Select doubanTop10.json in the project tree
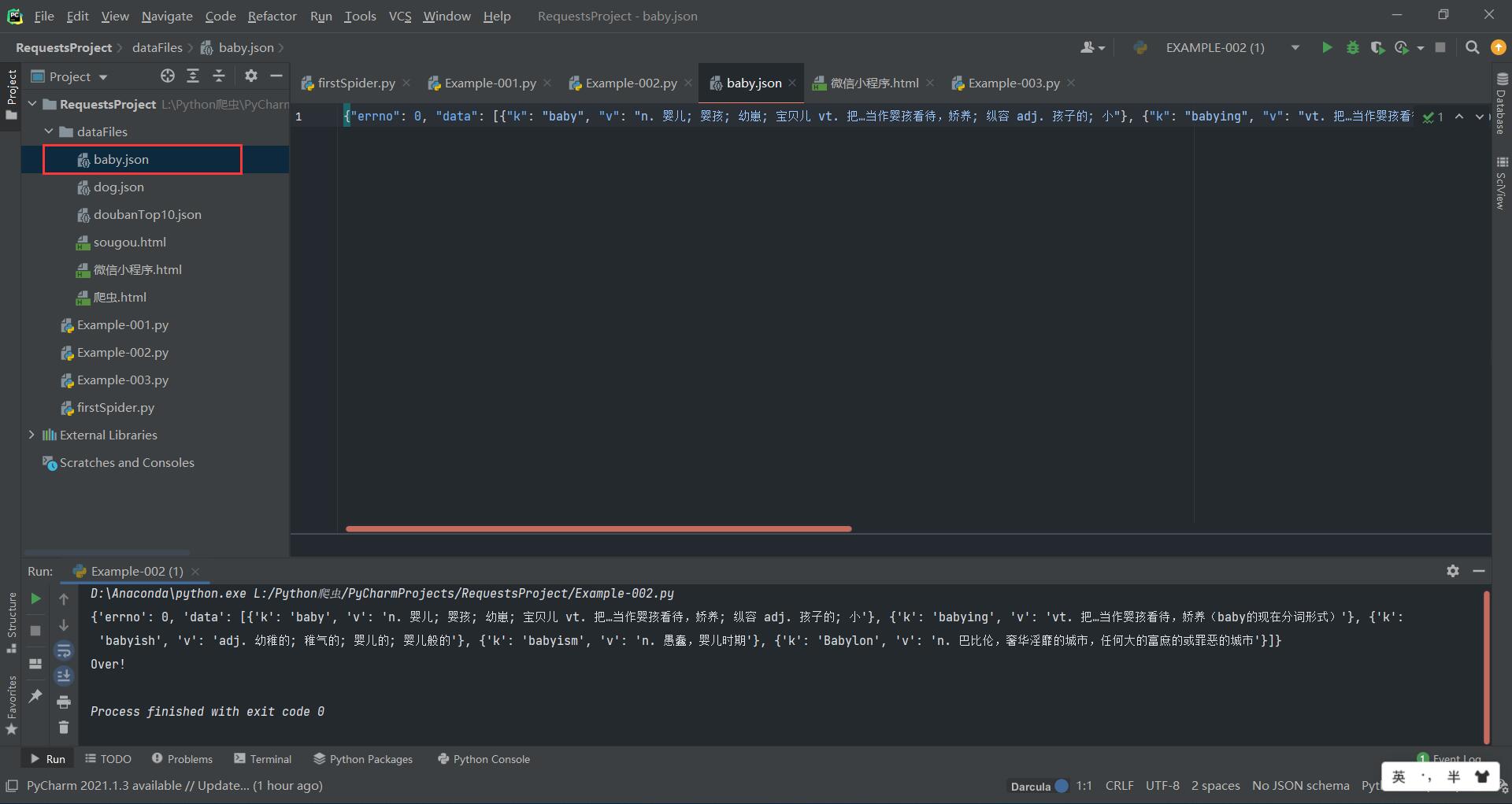 [x=147, y=214]
